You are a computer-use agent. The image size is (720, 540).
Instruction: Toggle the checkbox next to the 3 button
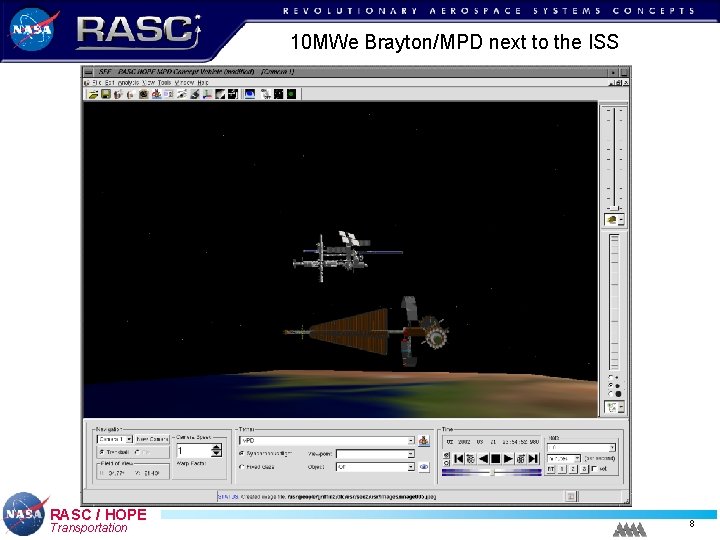(594, 469)
